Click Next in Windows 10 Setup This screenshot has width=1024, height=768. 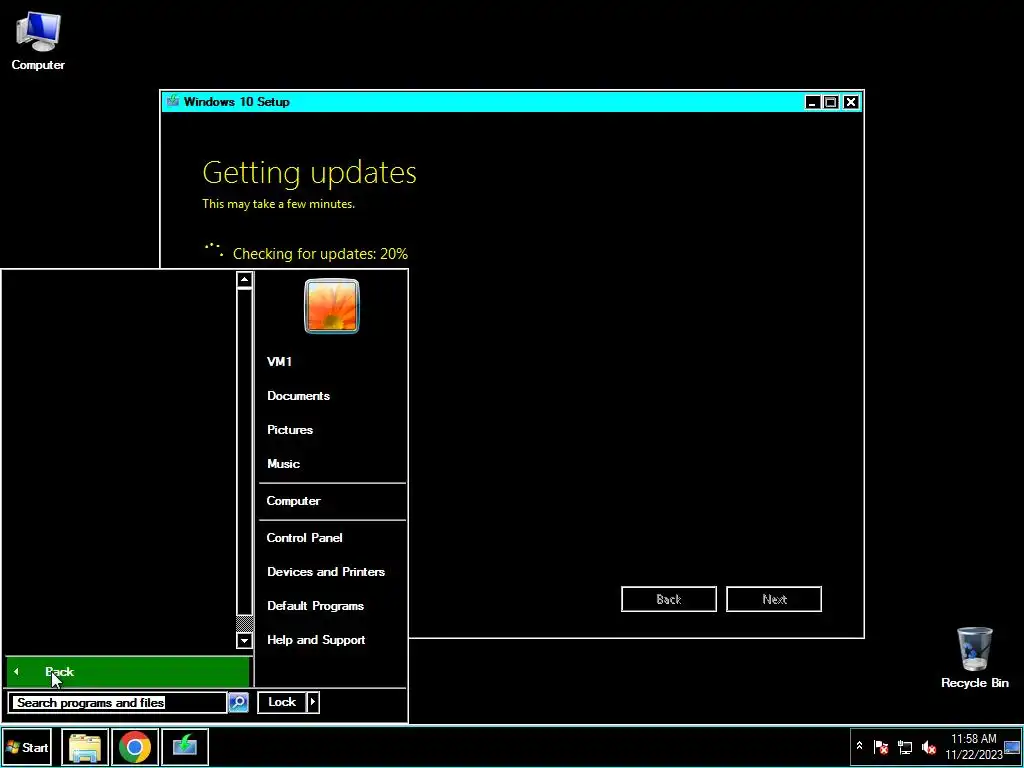774,599
